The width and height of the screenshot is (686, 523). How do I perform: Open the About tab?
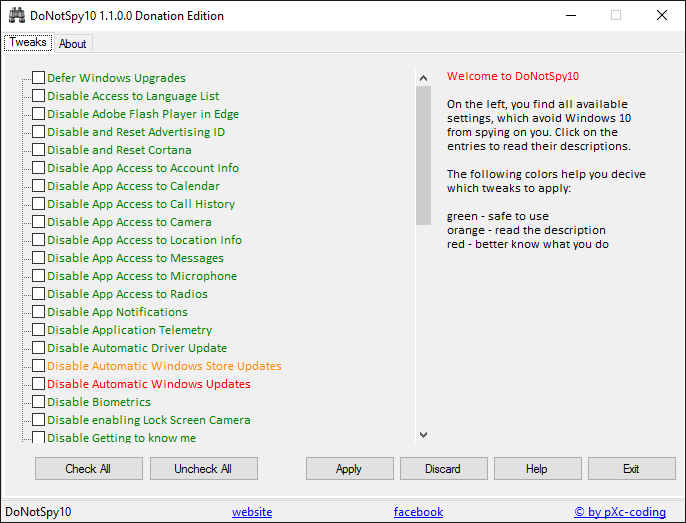(73, 44)
